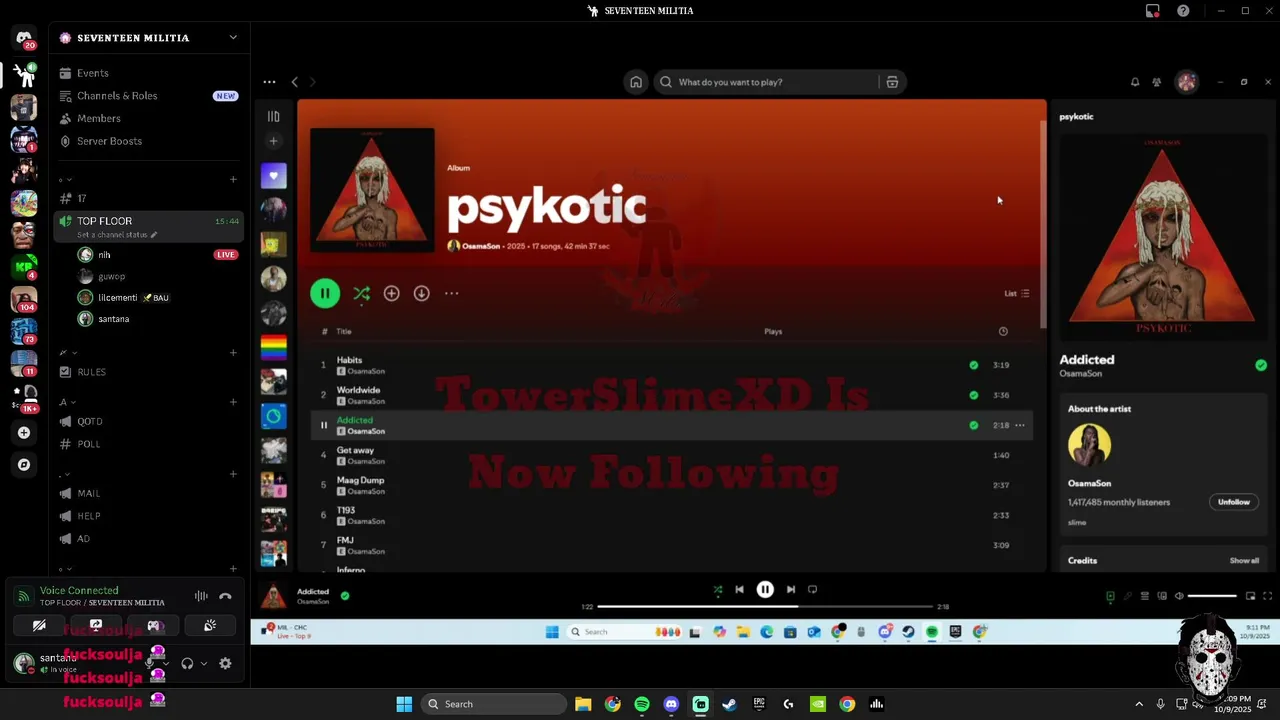
Task: Open Browse icon in search bar
Action: tap(892, 82)
